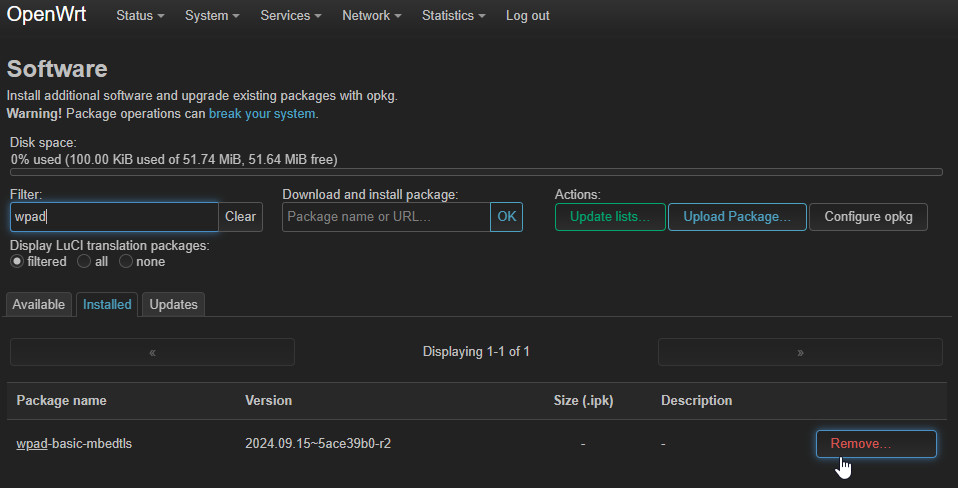Follow the 'break your system' link
This screenshot has width=958, height=488.
point(262,114)
